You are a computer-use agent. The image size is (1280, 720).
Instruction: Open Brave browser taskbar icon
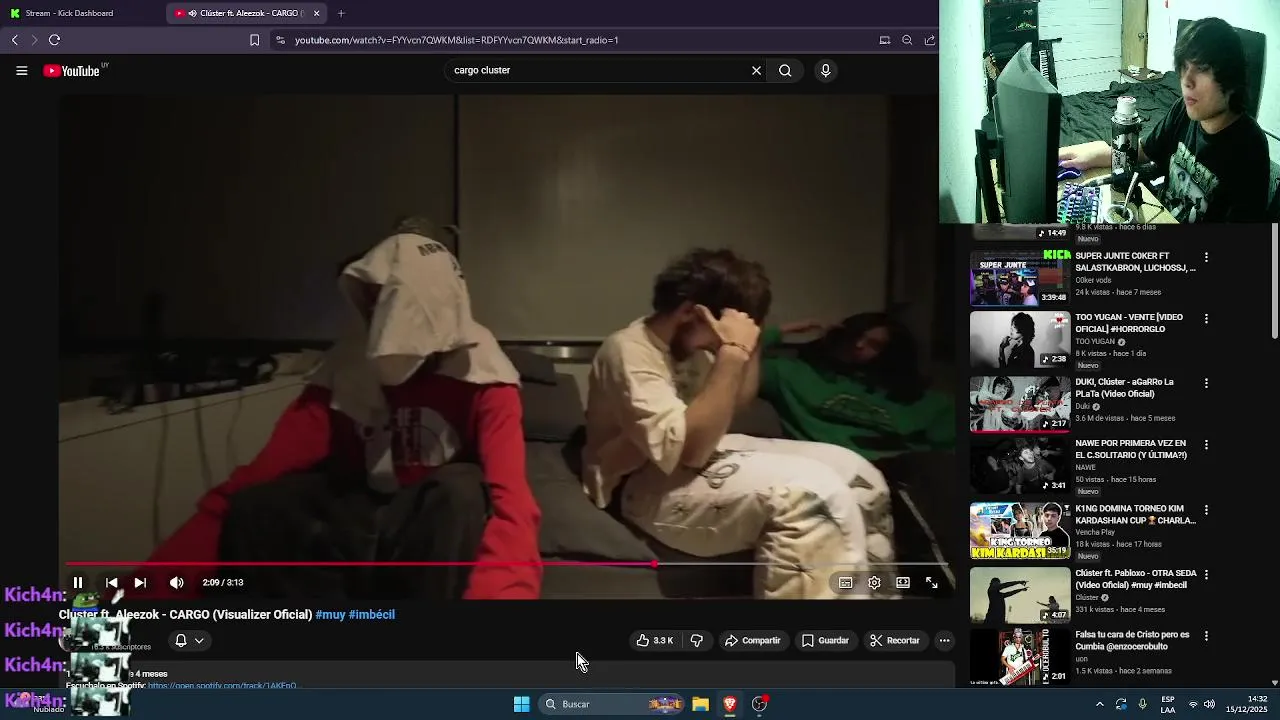pos(730,704)
